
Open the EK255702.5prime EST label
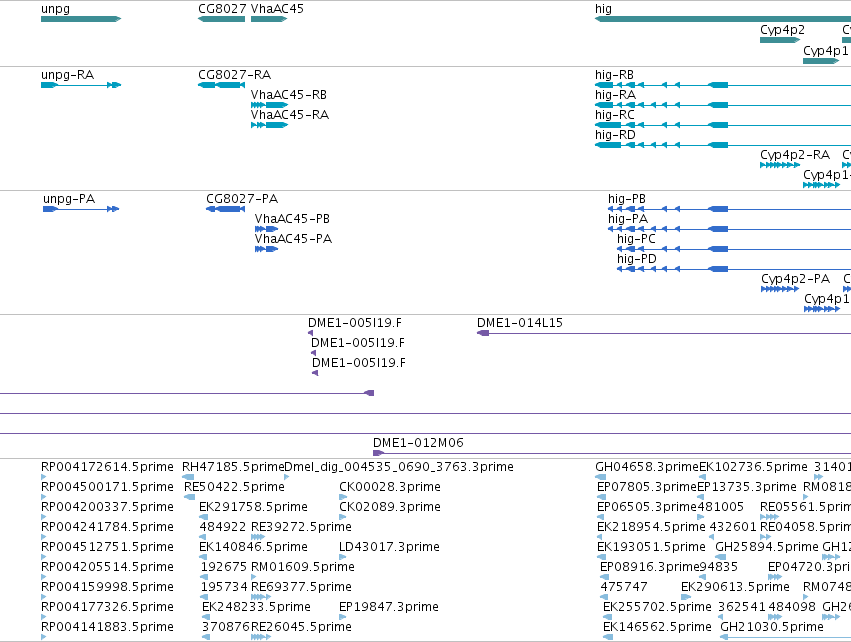657,607
